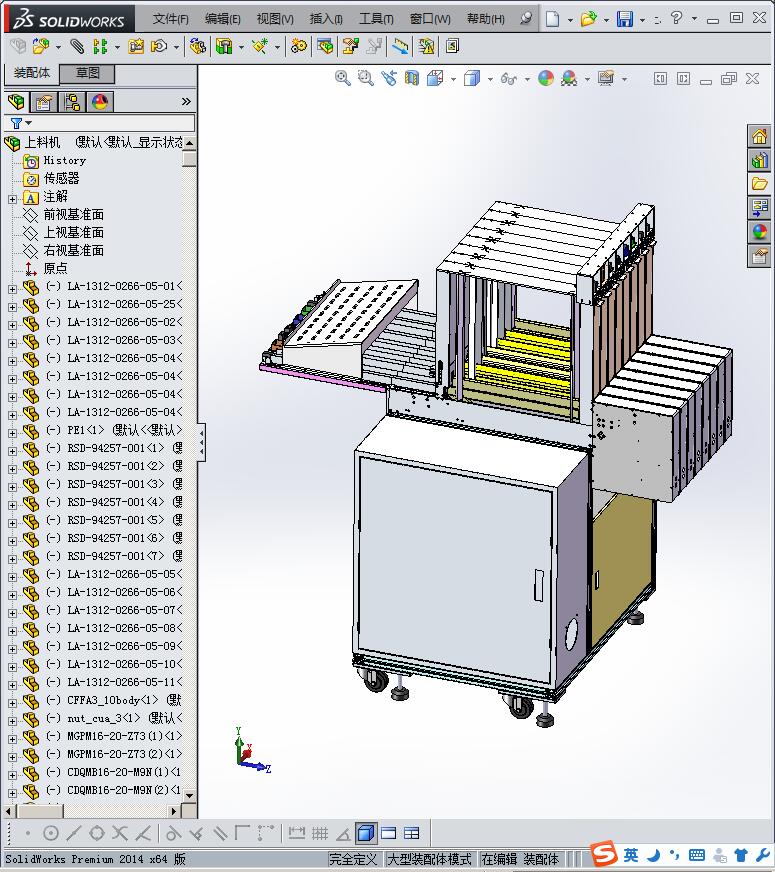775x872 pixels.
Task: Select the 原点 origin item
Action: pos(55,269)
